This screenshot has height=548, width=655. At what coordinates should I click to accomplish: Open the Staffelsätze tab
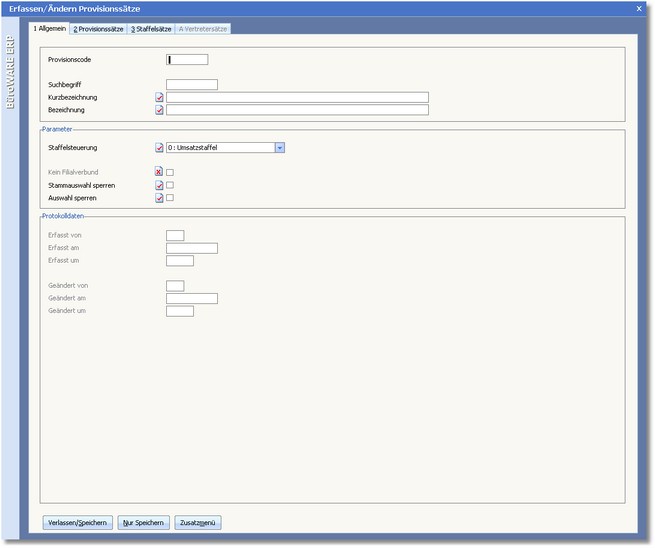pyautogui.click(x=152, y=29)
